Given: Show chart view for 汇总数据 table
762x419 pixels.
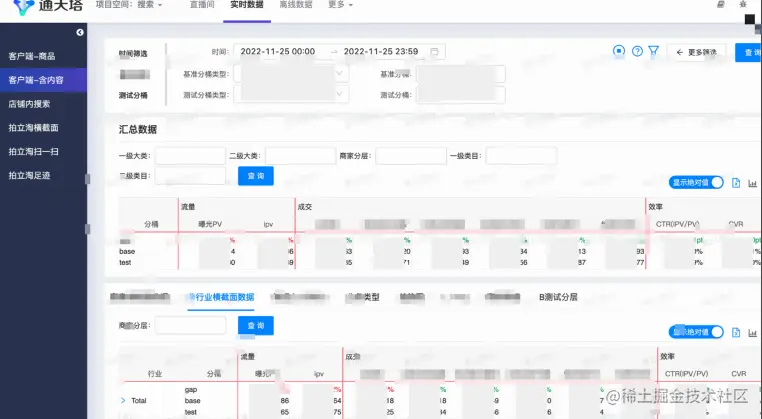Looking at the screenshot, I should 752,183.
